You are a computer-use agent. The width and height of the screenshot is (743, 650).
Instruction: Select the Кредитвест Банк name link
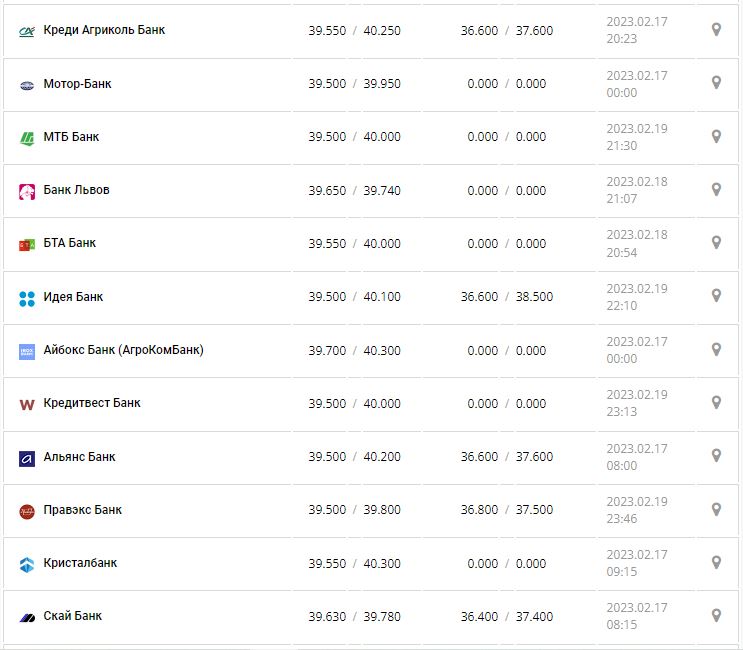[92, 403]
